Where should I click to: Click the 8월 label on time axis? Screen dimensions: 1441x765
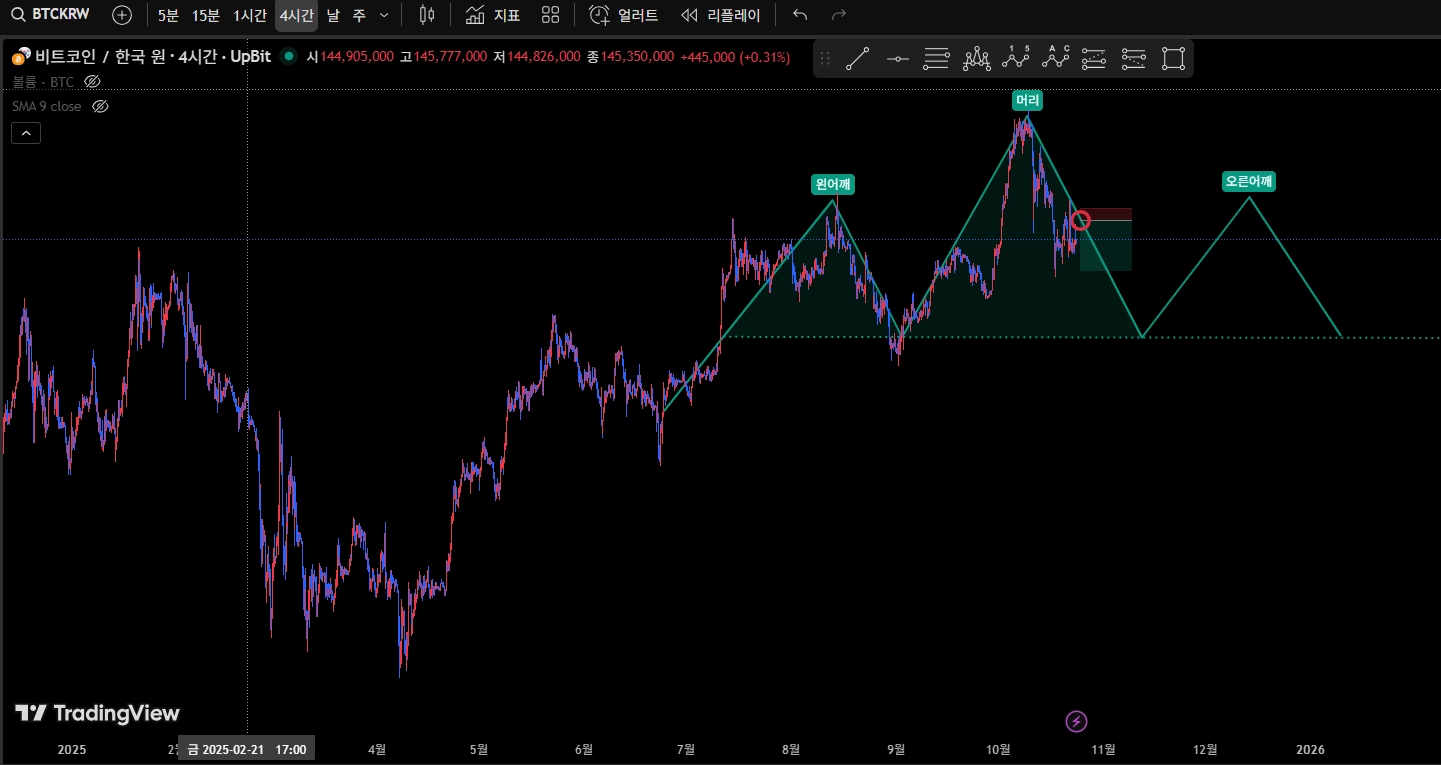point(792,749)
